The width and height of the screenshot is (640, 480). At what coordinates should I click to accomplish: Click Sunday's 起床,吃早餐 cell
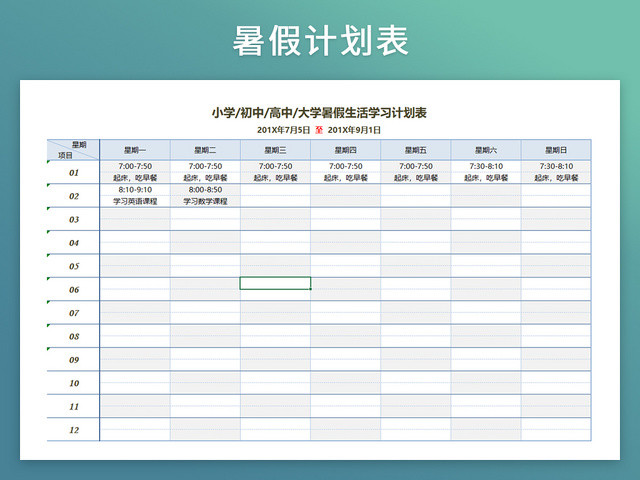click(x=556, y=178)
